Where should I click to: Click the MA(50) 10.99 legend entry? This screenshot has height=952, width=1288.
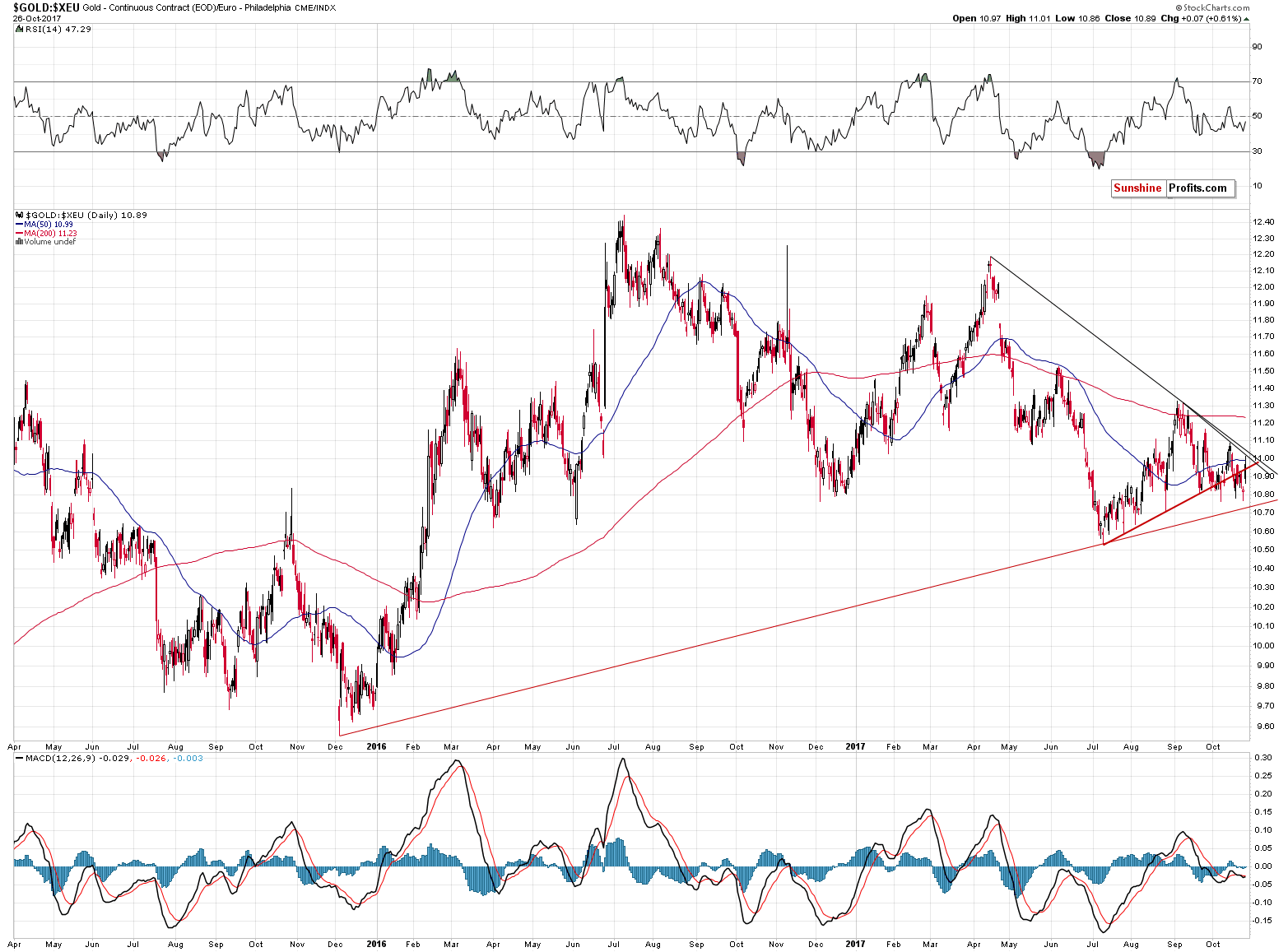49,225
